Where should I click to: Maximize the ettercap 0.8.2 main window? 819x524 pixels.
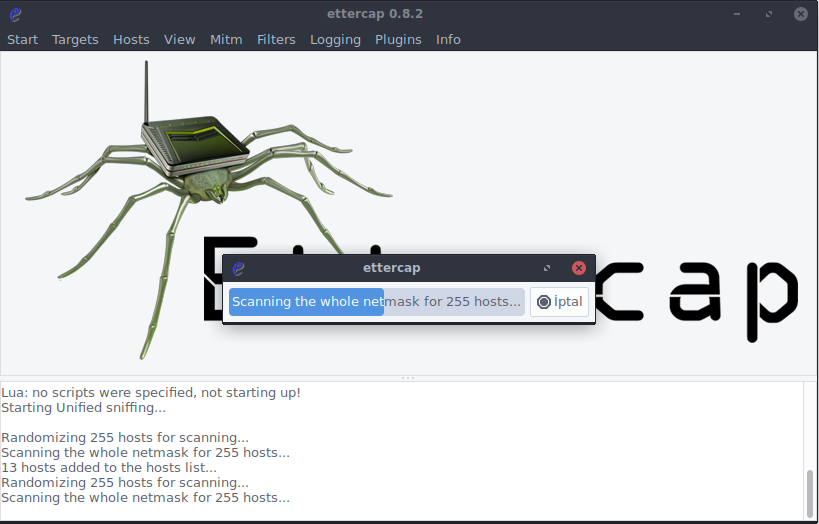pos(769,14)
